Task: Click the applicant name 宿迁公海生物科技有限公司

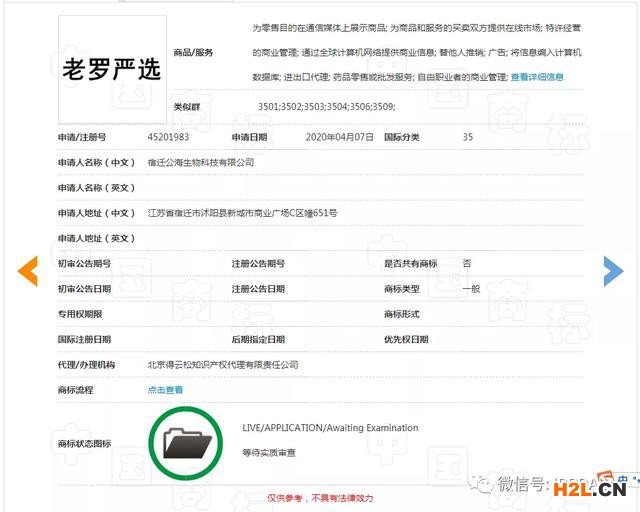Action: [200, 162]
